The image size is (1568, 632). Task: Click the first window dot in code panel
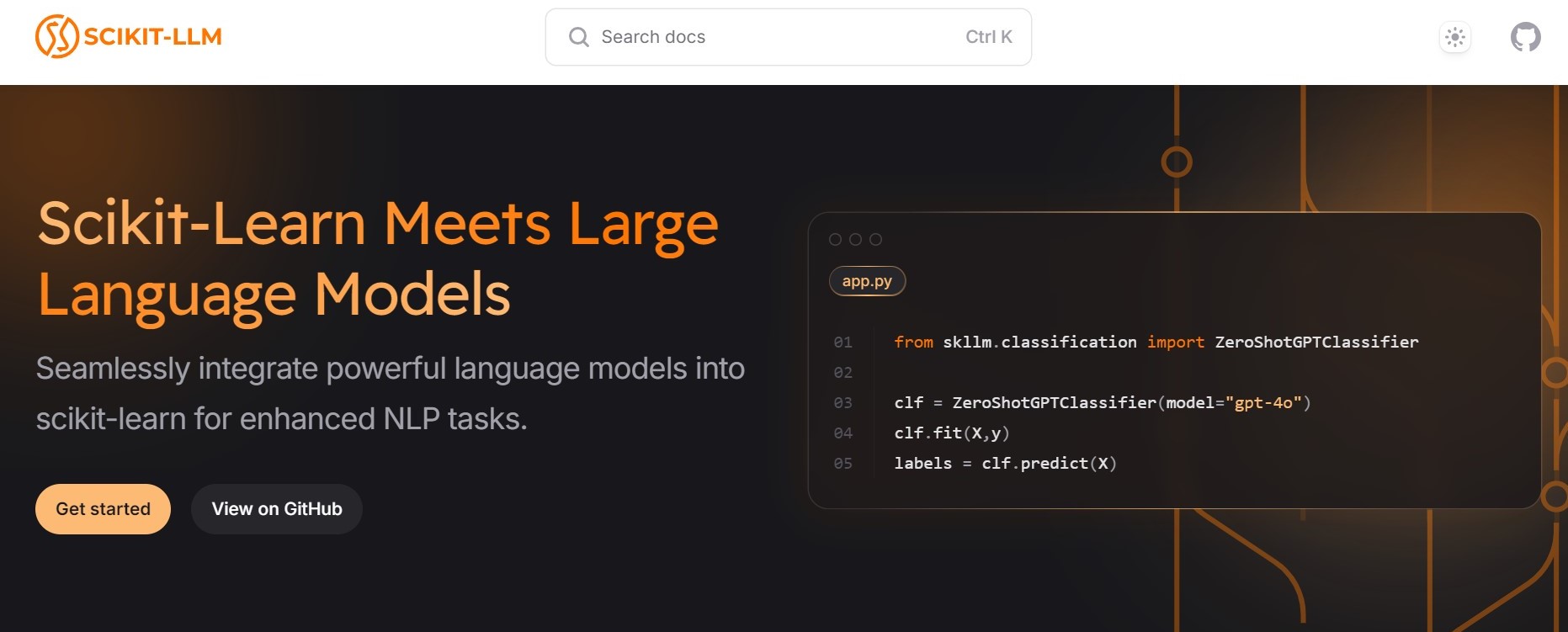(x=835, y=240)
